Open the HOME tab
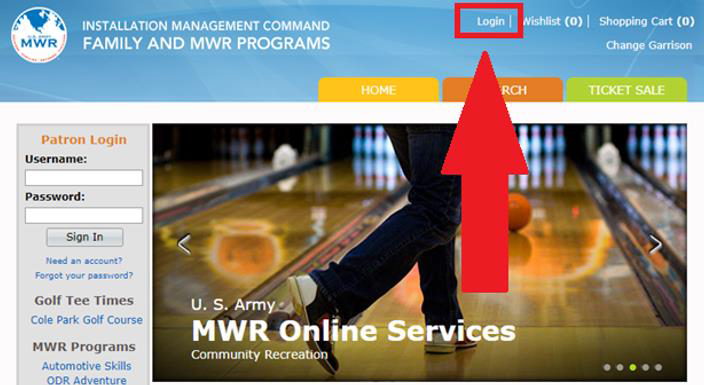 click(378, 90)
